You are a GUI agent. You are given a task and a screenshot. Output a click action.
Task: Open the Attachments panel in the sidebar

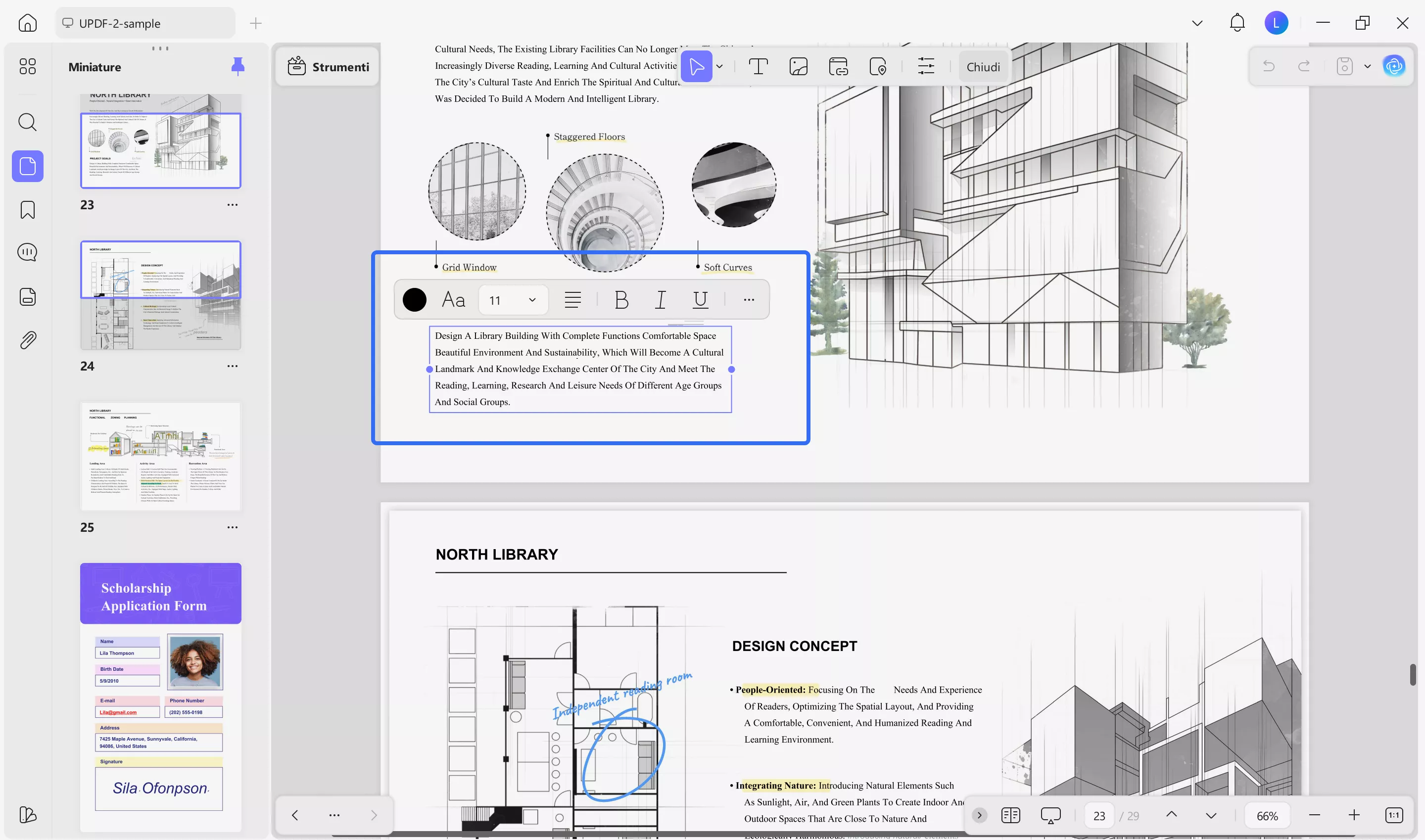pos(27,339)
